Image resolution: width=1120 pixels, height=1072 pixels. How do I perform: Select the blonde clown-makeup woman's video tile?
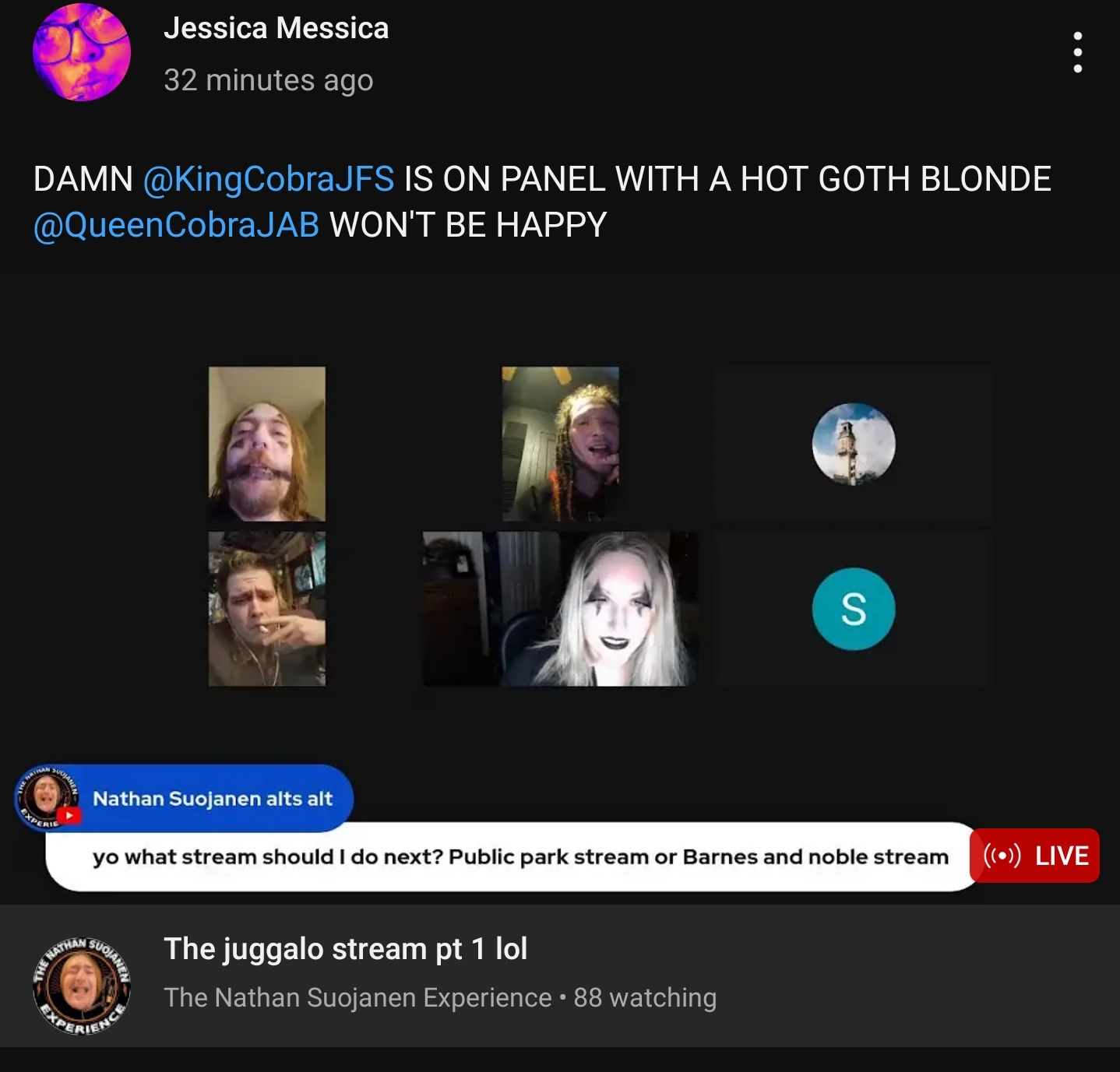click(560, 609)
